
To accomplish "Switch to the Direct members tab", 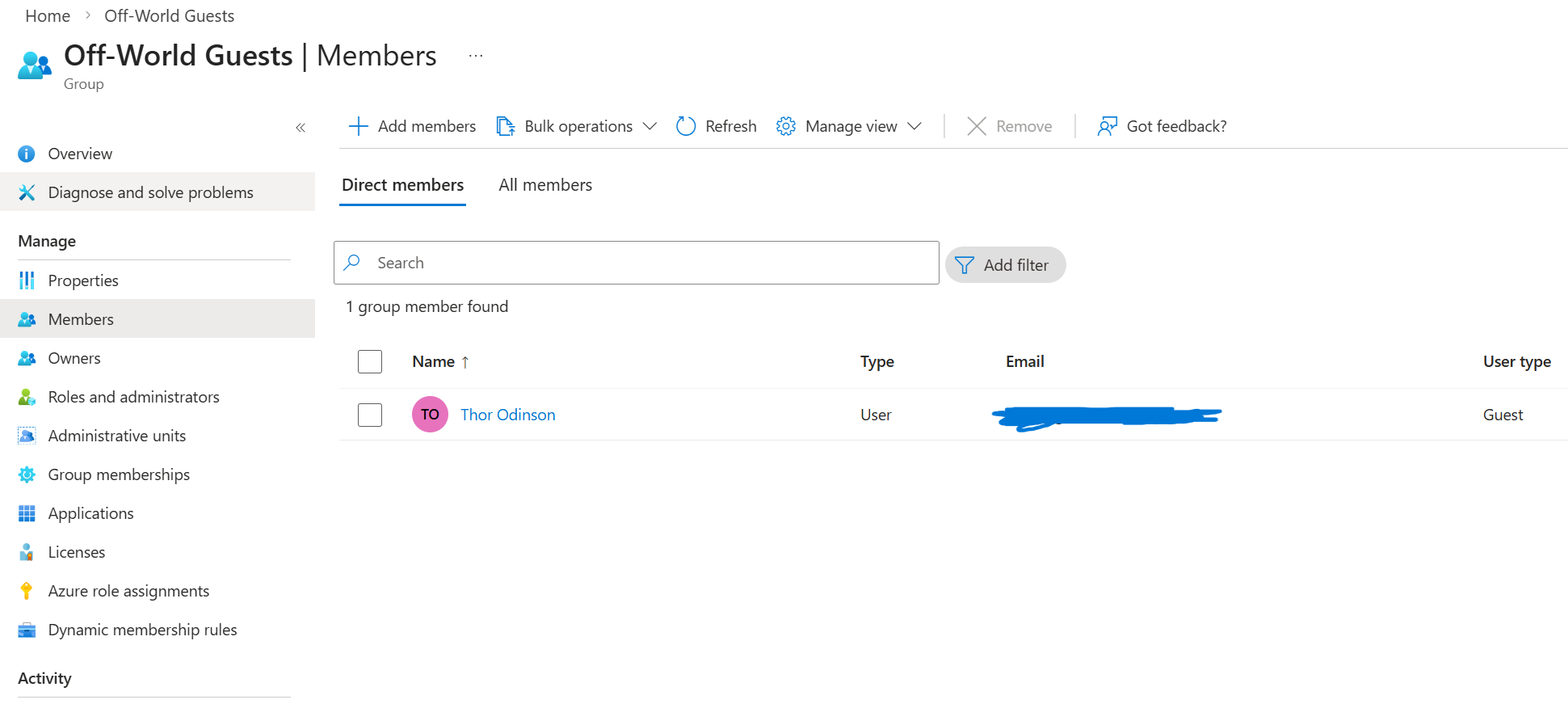I will 402,185.
